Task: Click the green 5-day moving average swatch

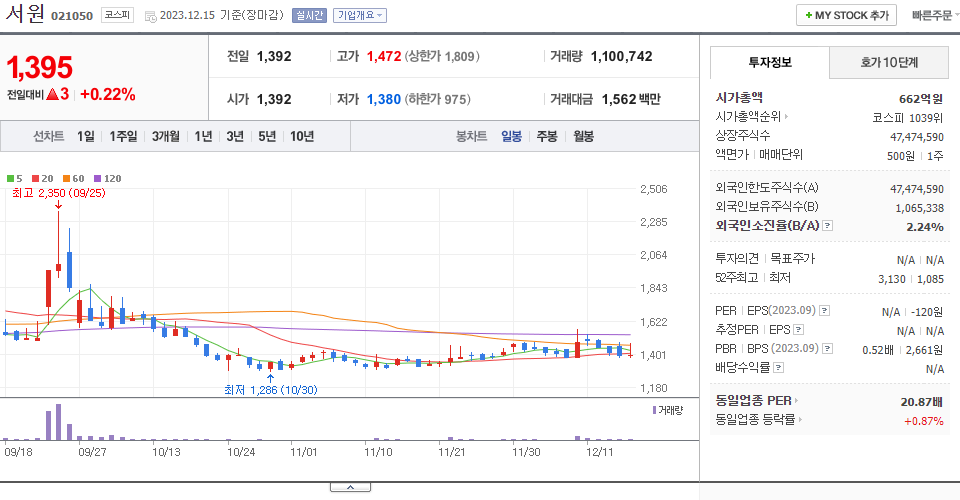Action: [10, 179]
